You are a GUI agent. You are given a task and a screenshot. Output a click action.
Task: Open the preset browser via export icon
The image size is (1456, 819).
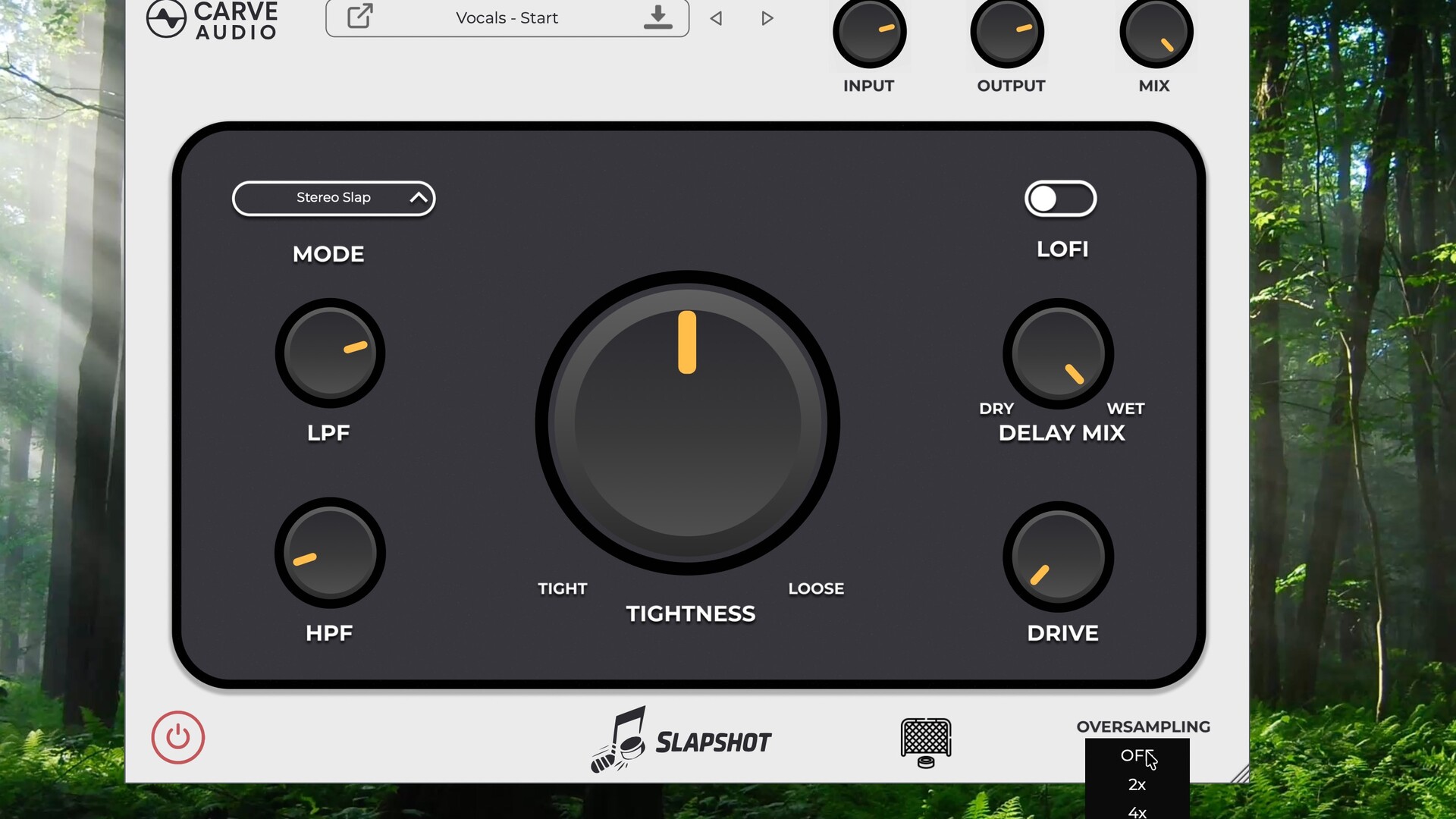tap(358, 16)
